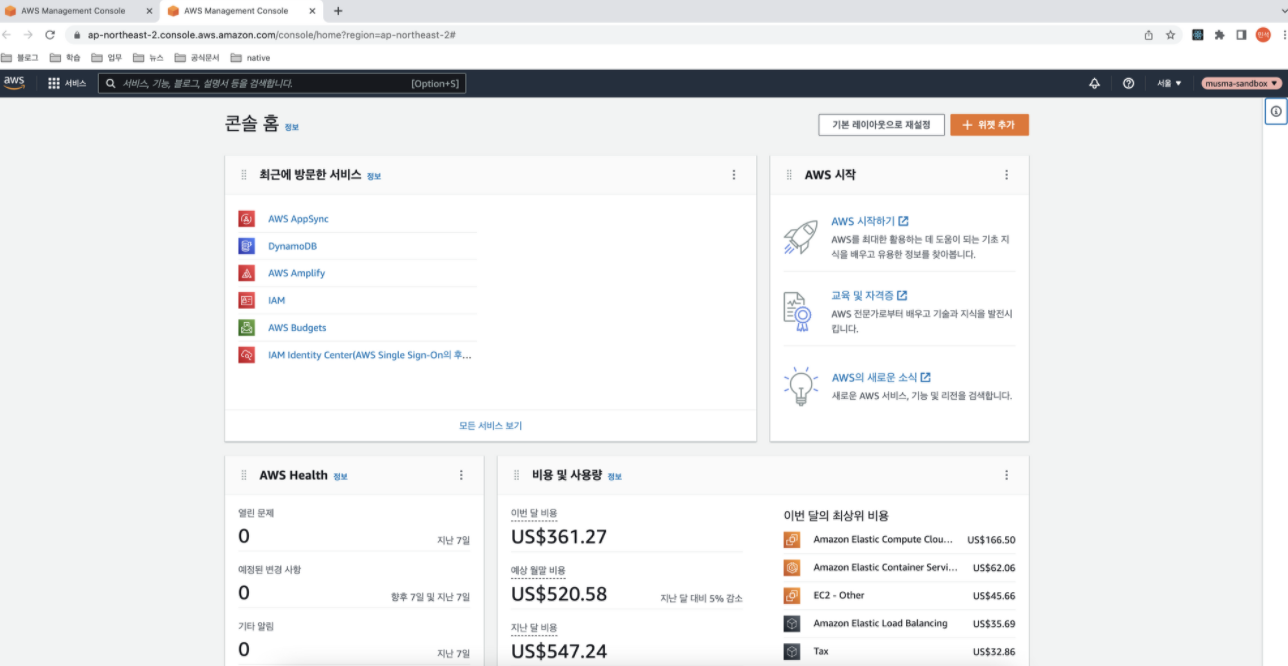
Task: Click the AWS AppSync service icon
Action: 247,219
